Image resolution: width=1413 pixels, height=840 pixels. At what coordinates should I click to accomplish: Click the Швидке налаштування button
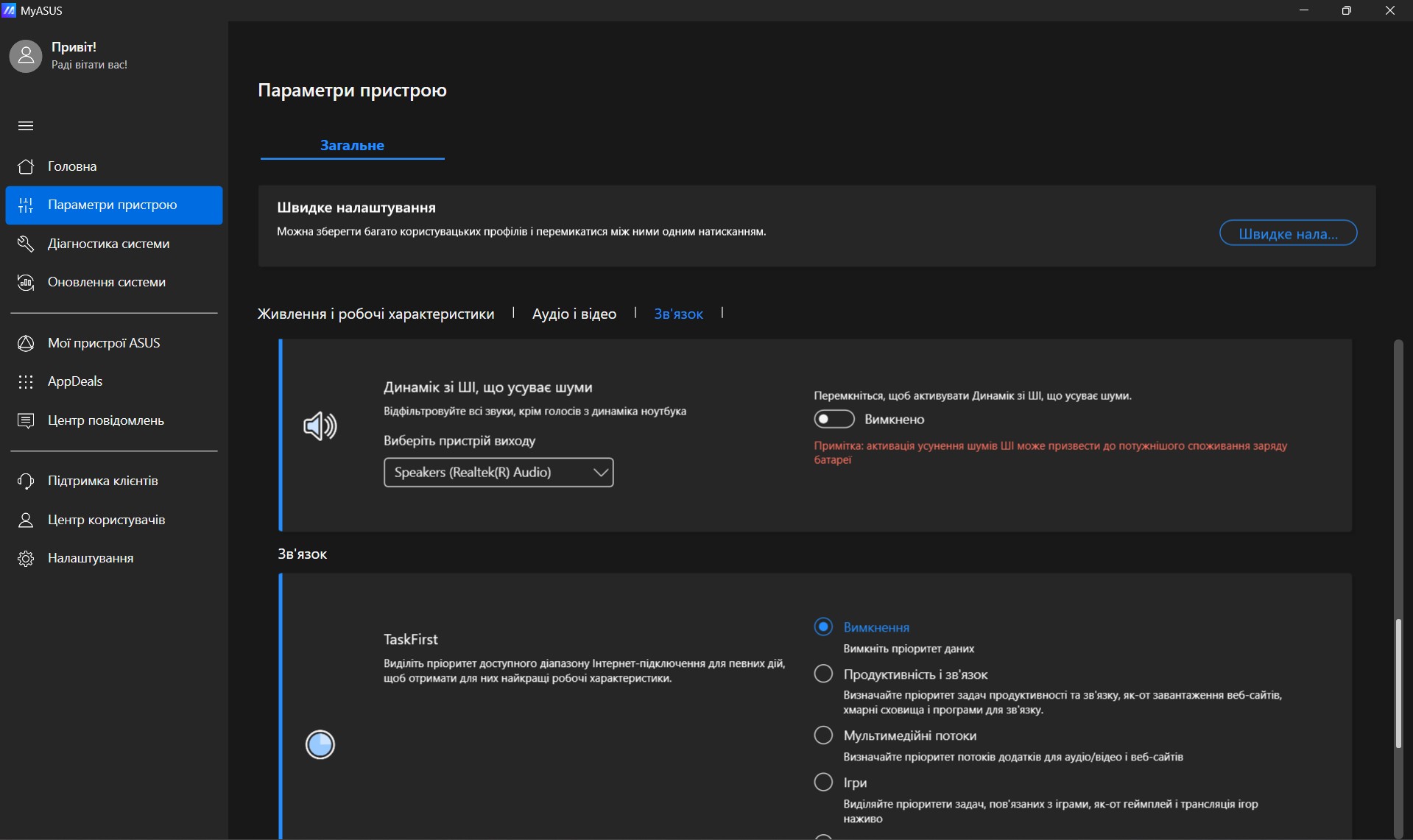tap(1288, 233)
